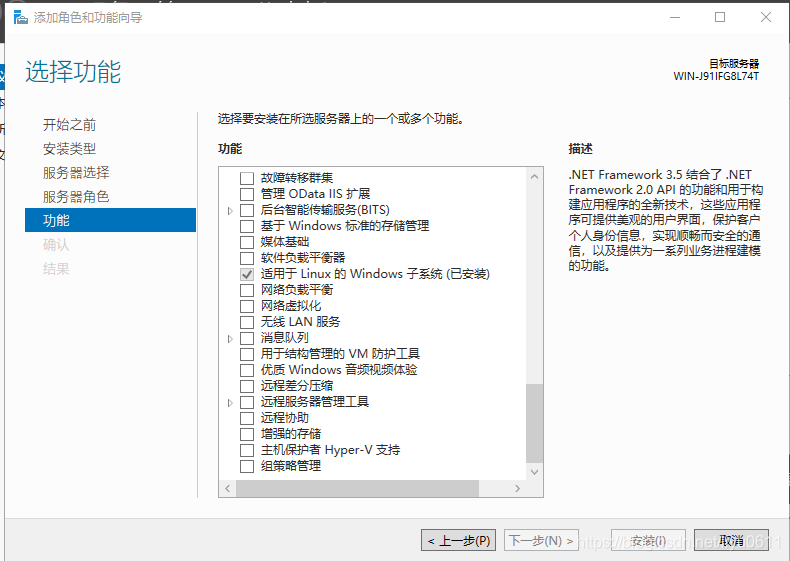Click the server name WIN-J91IFG8L74T
The image size is (790, 561).
(716, 76)
